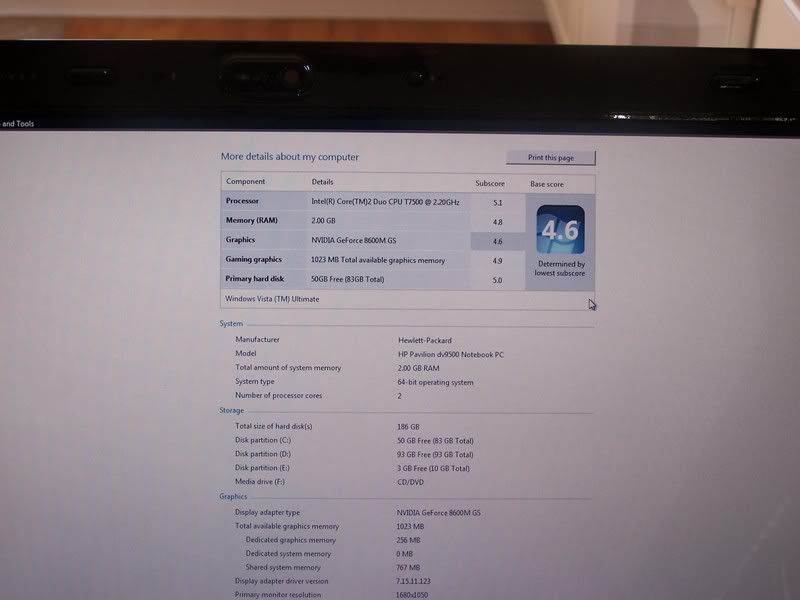The height and width of the screenshot is (600, 800).
Task: Click the Total size of hard disk(s) label
Action: coord(273,426)
